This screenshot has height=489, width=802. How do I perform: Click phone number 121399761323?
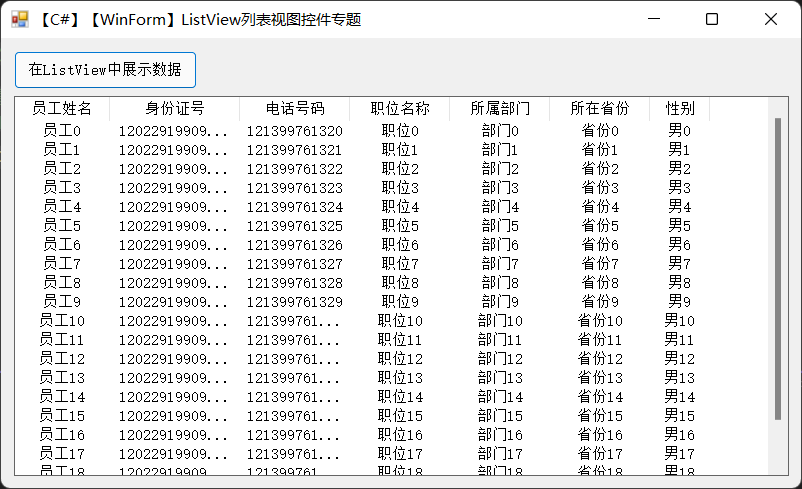coord(295,188)
